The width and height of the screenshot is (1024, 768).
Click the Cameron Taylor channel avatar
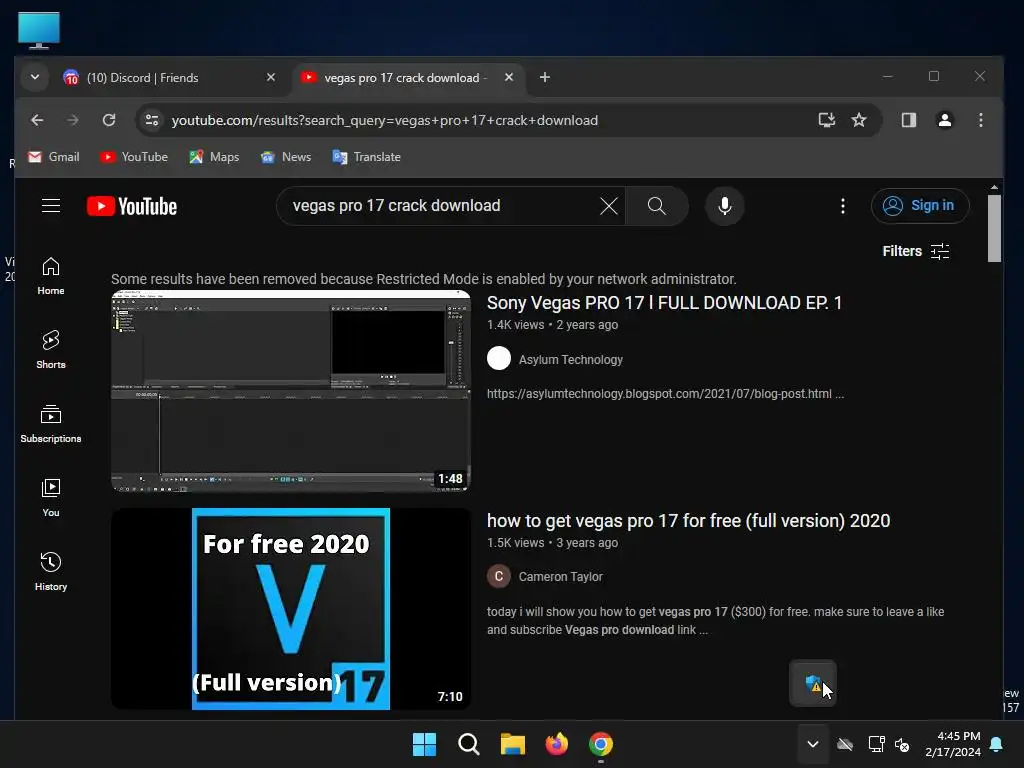coord(499,577)
